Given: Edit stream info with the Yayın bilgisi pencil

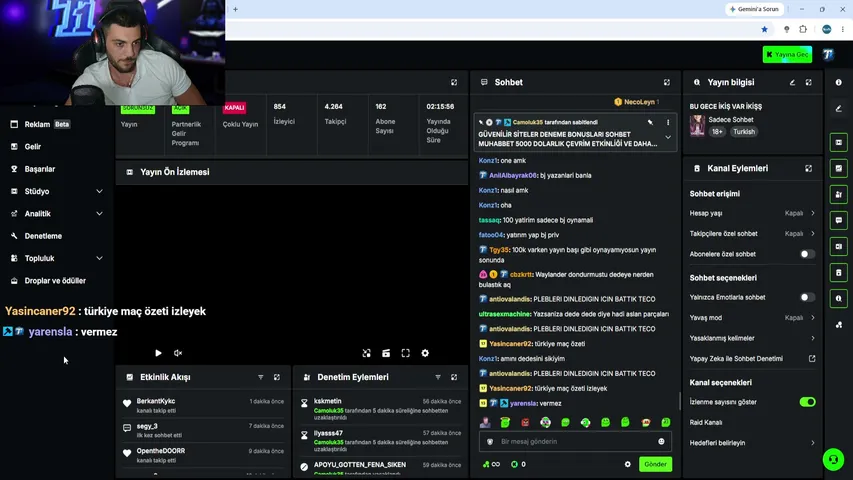Looking at the screenshot, I should click(792, 82).
